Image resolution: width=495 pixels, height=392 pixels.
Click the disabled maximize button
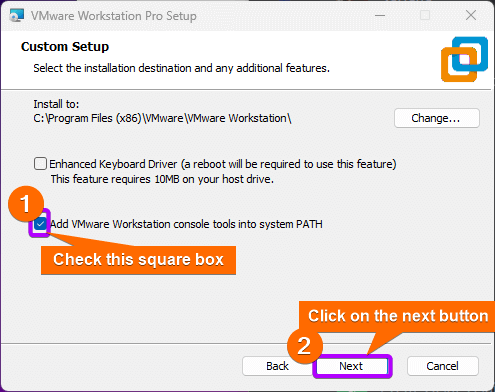(425, 15)
